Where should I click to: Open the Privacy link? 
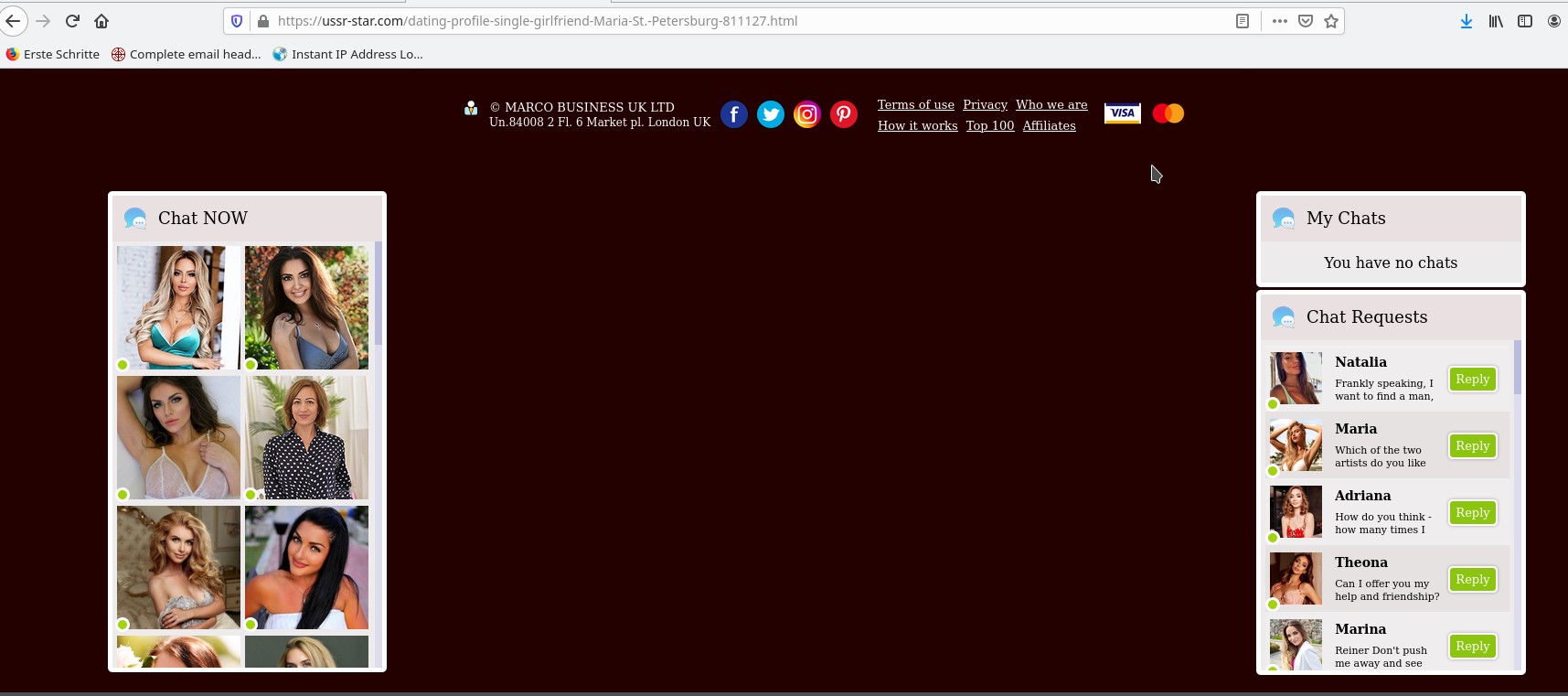pos(985,105)
